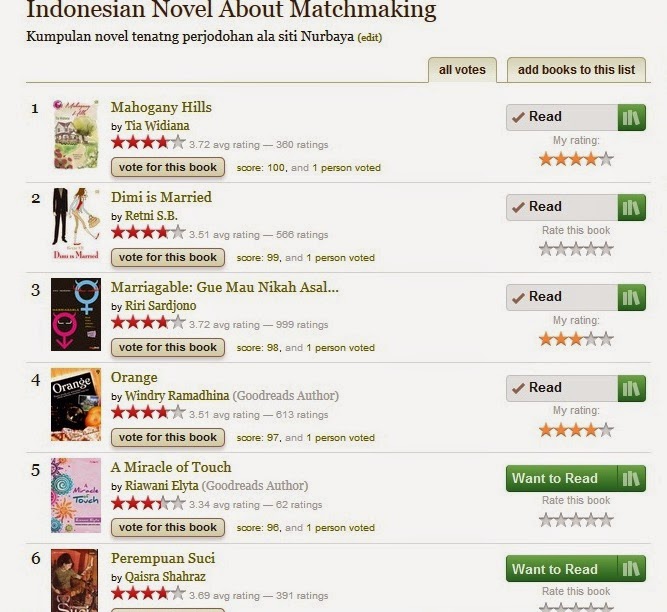
Task: Open the Orange book cover thumbnail
Action: [76, 404]
